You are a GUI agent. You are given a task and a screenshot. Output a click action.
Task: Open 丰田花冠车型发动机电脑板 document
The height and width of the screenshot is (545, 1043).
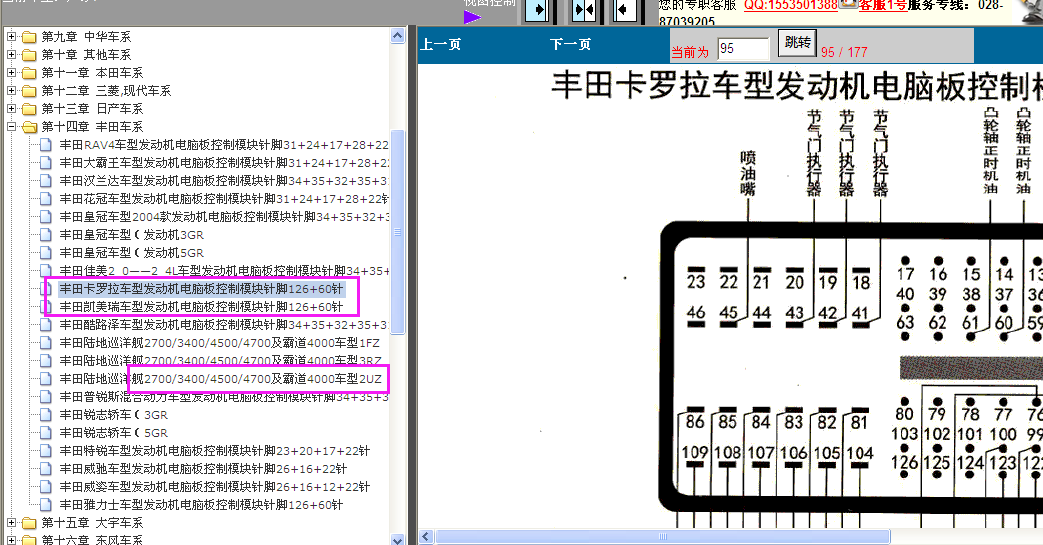[224, 198]
